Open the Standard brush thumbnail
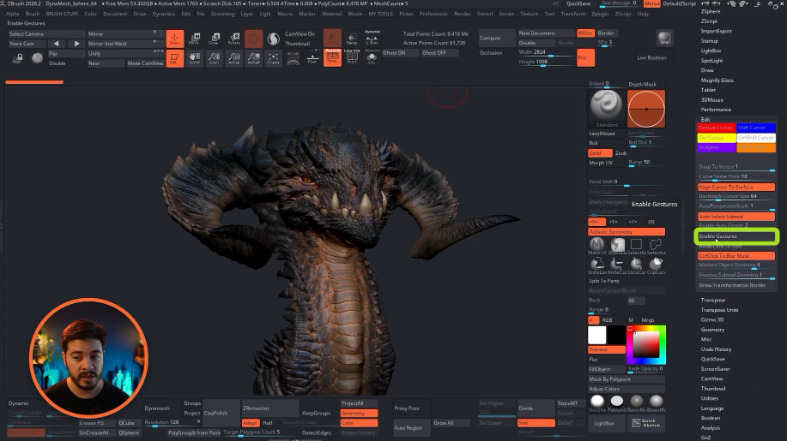The width and height of the screenshot is (787, 441). [606, 107]
